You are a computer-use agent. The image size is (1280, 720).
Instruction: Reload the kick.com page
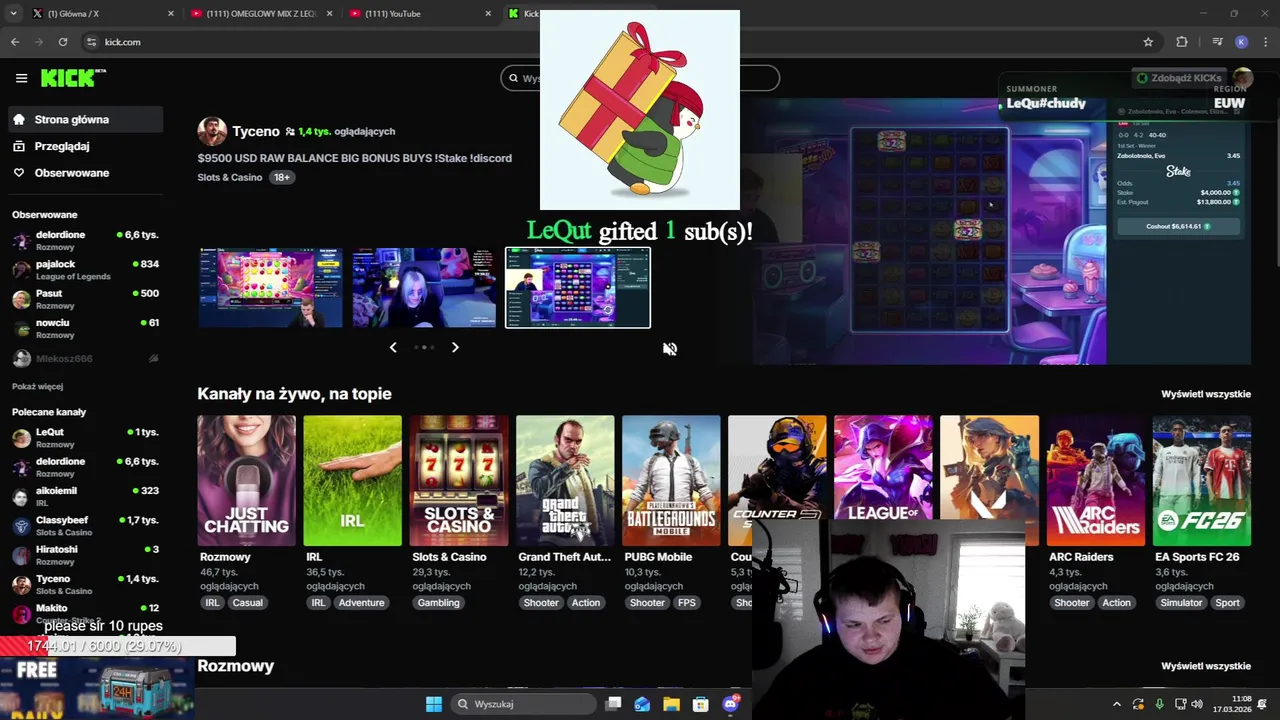coord(63,42)
